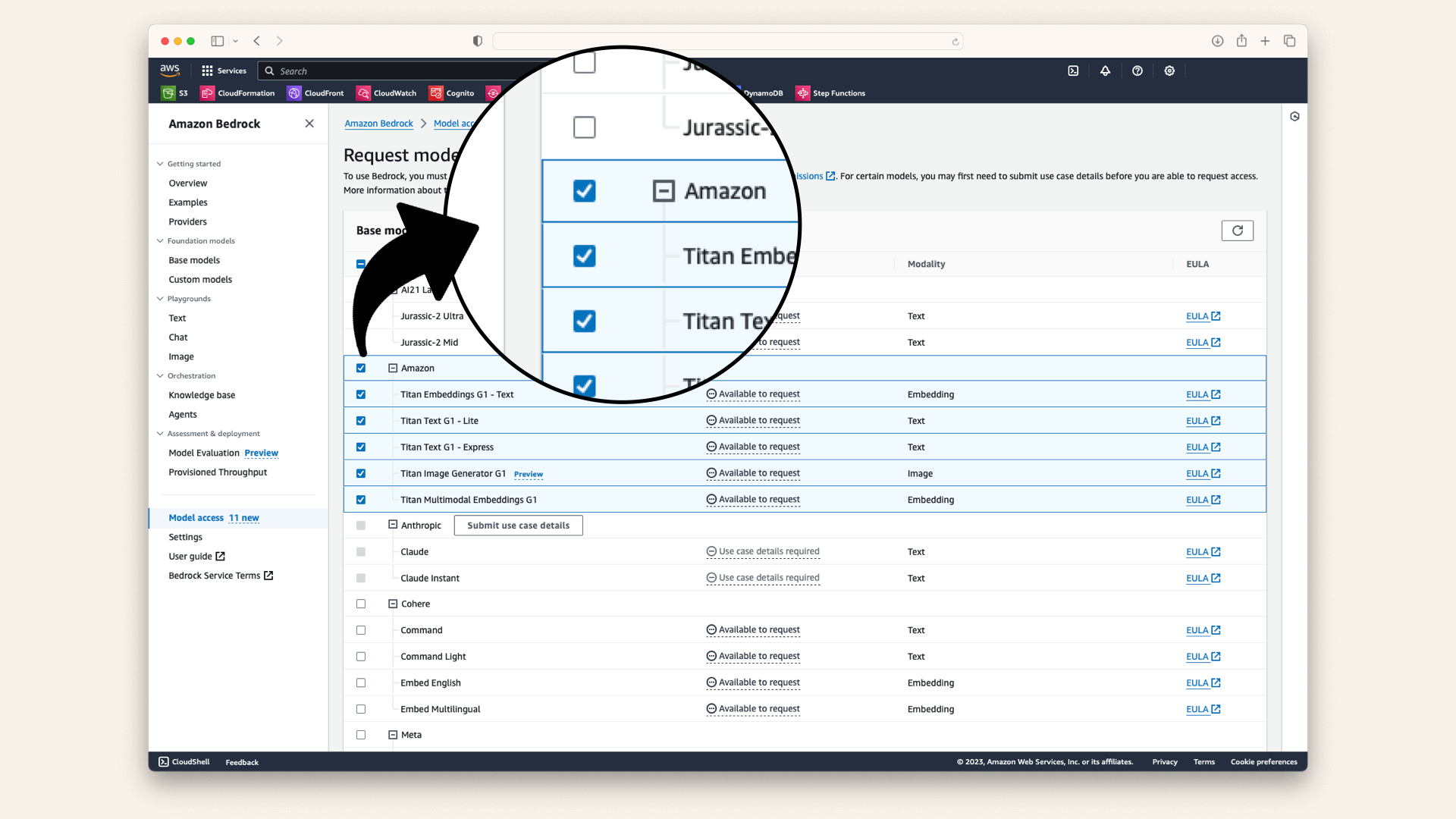1456x819 pixels.
Task: Open EULA link for Claude
Action: [x=1203, y=552]
